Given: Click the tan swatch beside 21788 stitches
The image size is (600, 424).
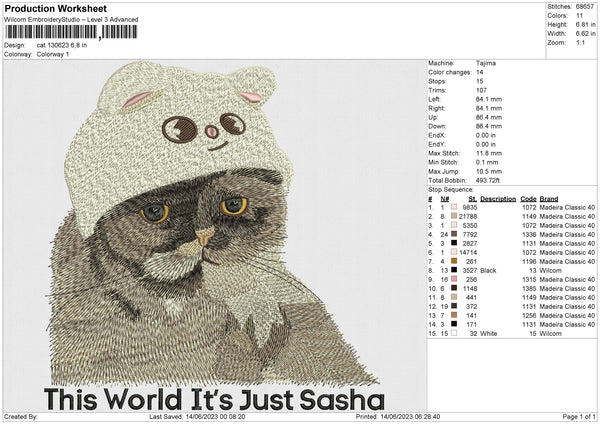Looking at the screenshot, I should coord(454,216).
